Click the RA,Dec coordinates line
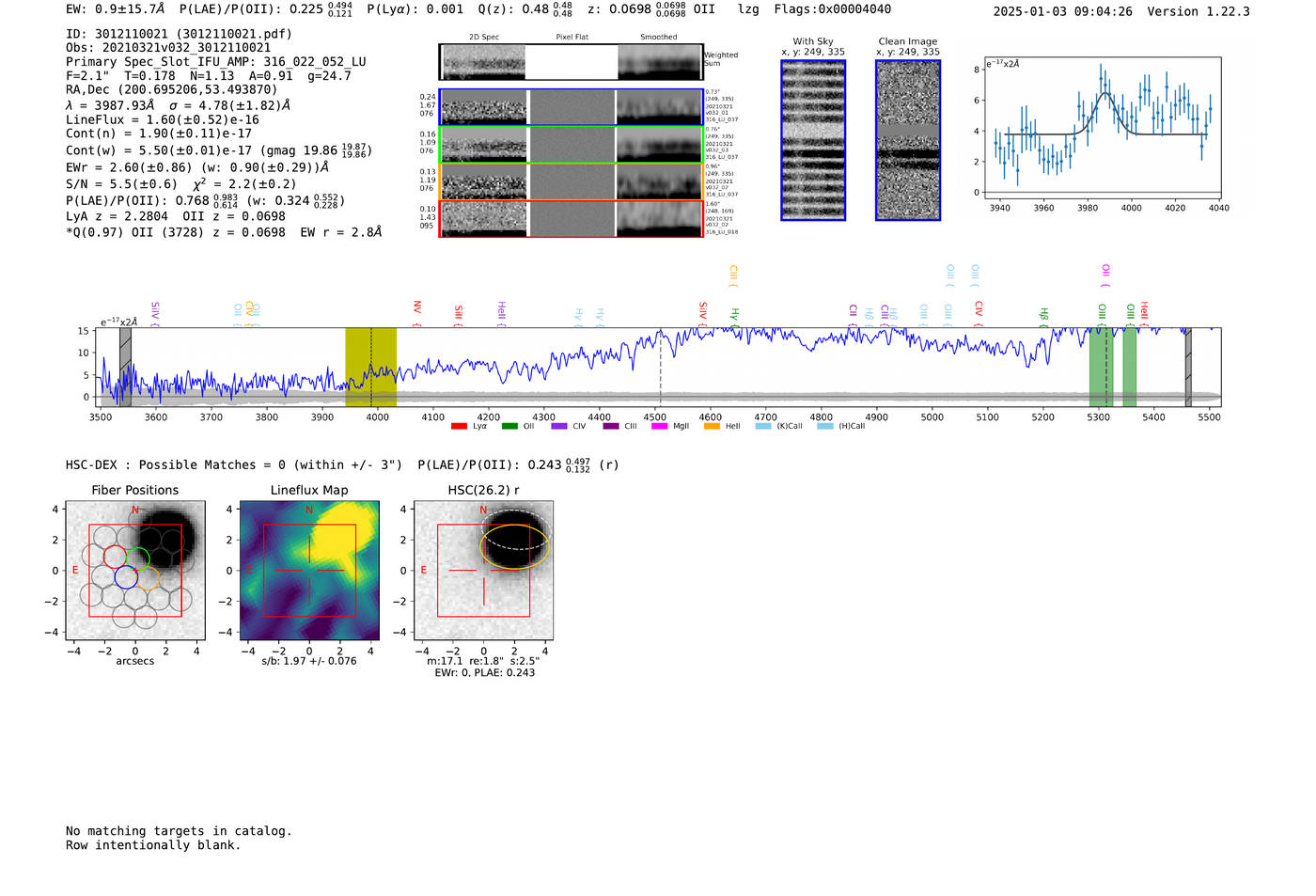This screenshot has height=896, width=1316. click(172, 90)
